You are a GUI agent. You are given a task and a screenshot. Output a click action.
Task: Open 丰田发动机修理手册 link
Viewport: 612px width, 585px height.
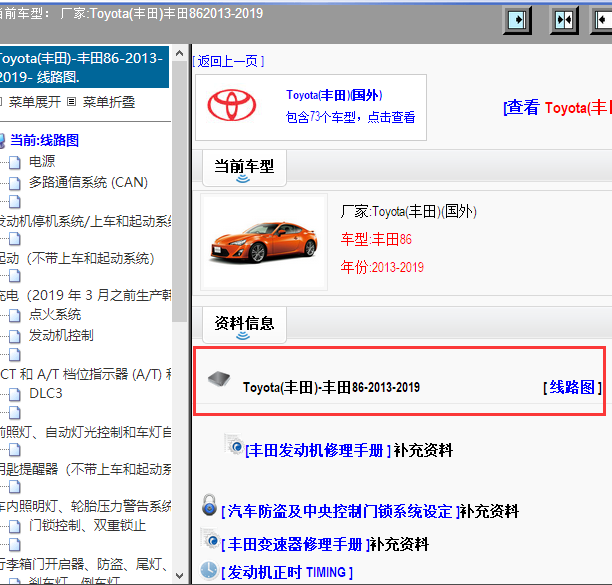click(318, 450)
